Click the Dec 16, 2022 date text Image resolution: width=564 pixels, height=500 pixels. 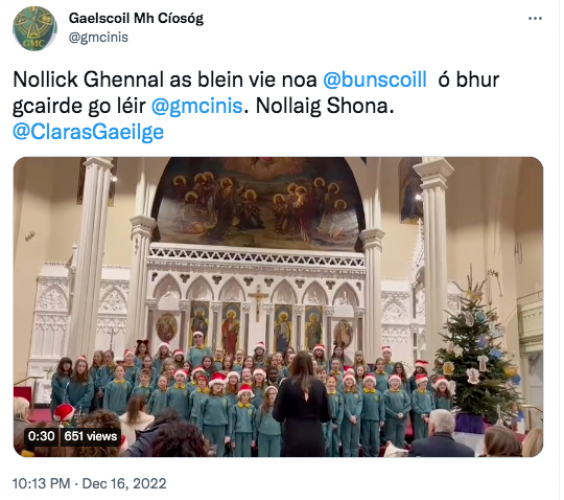pos(124,484)
